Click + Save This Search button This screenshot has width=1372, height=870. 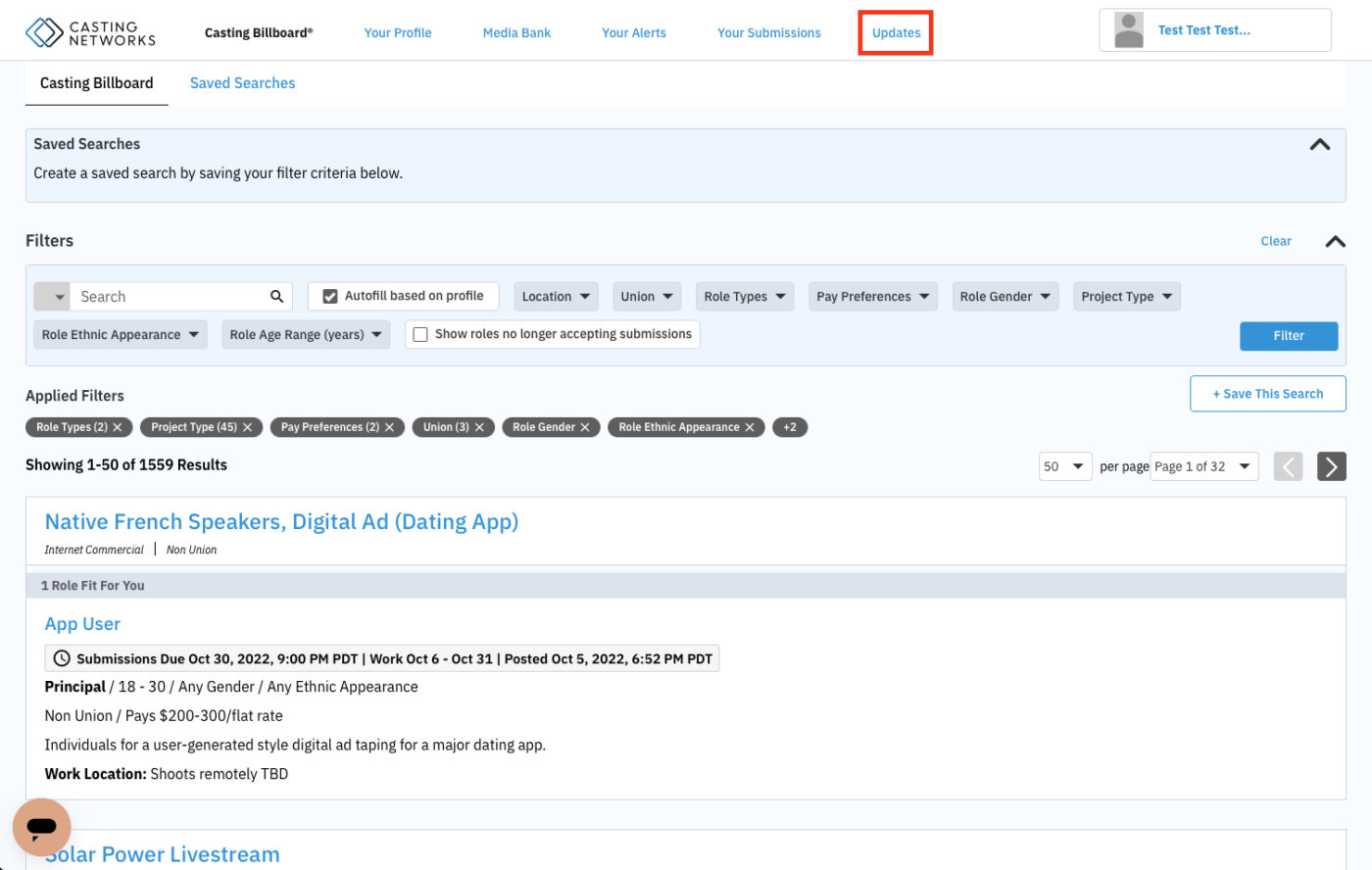(1268, 394)
